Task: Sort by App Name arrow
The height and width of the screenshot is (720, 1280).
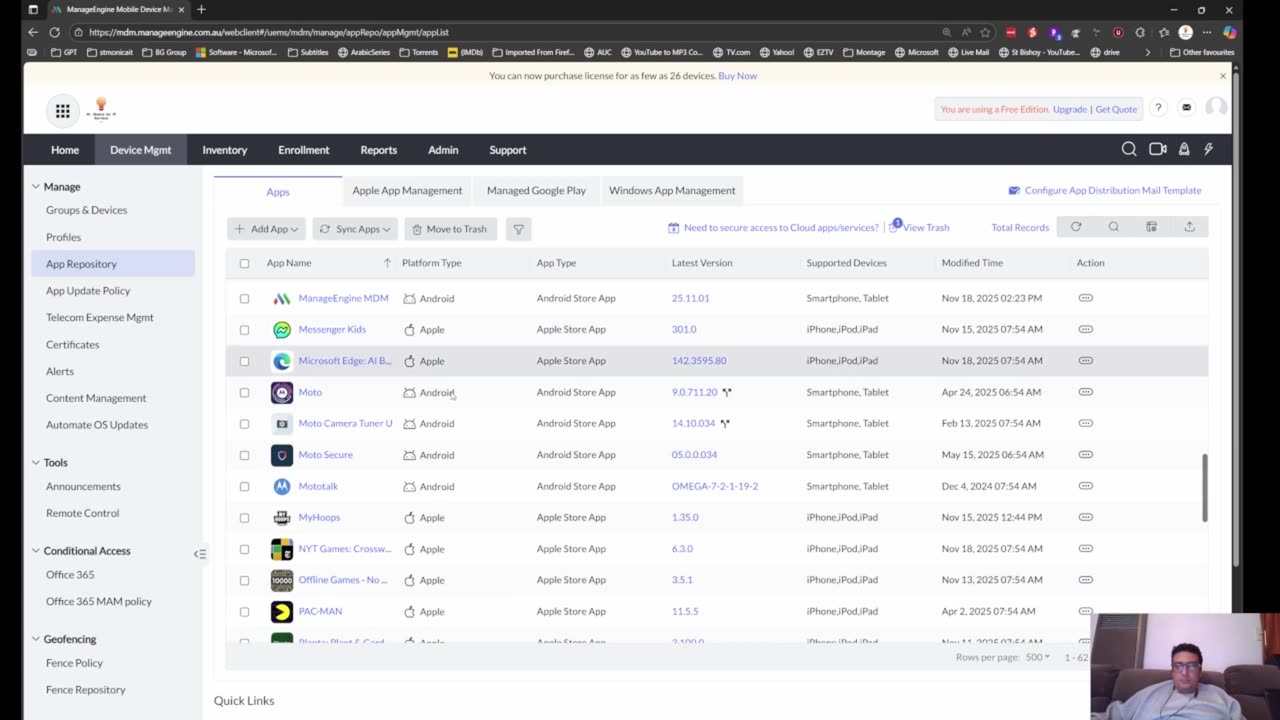Action: (x=387, y=263)
